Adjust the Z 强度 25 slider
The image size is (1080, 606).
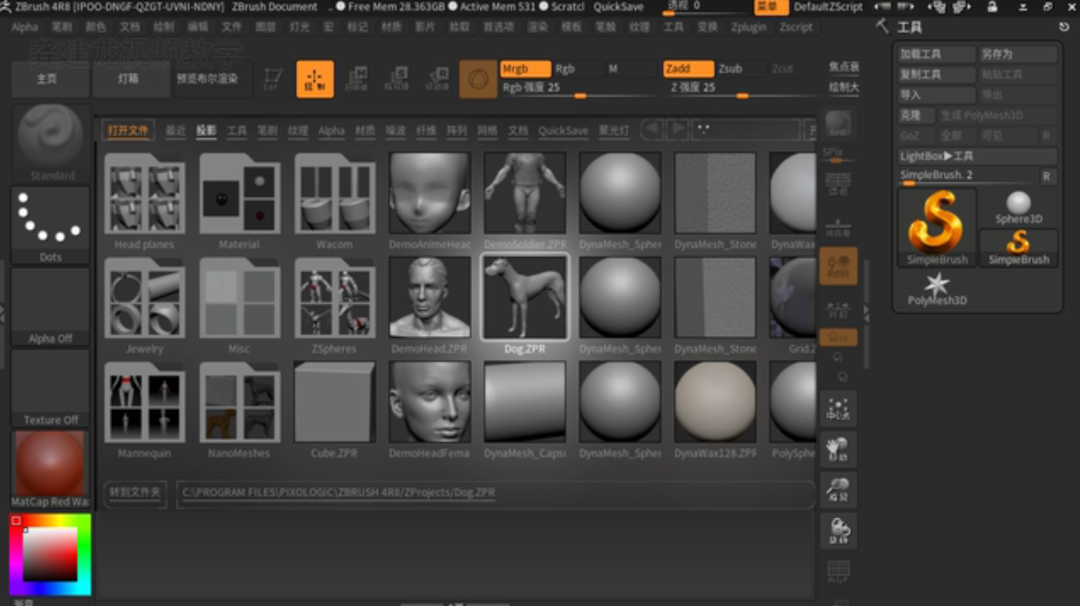click(740, 88)
